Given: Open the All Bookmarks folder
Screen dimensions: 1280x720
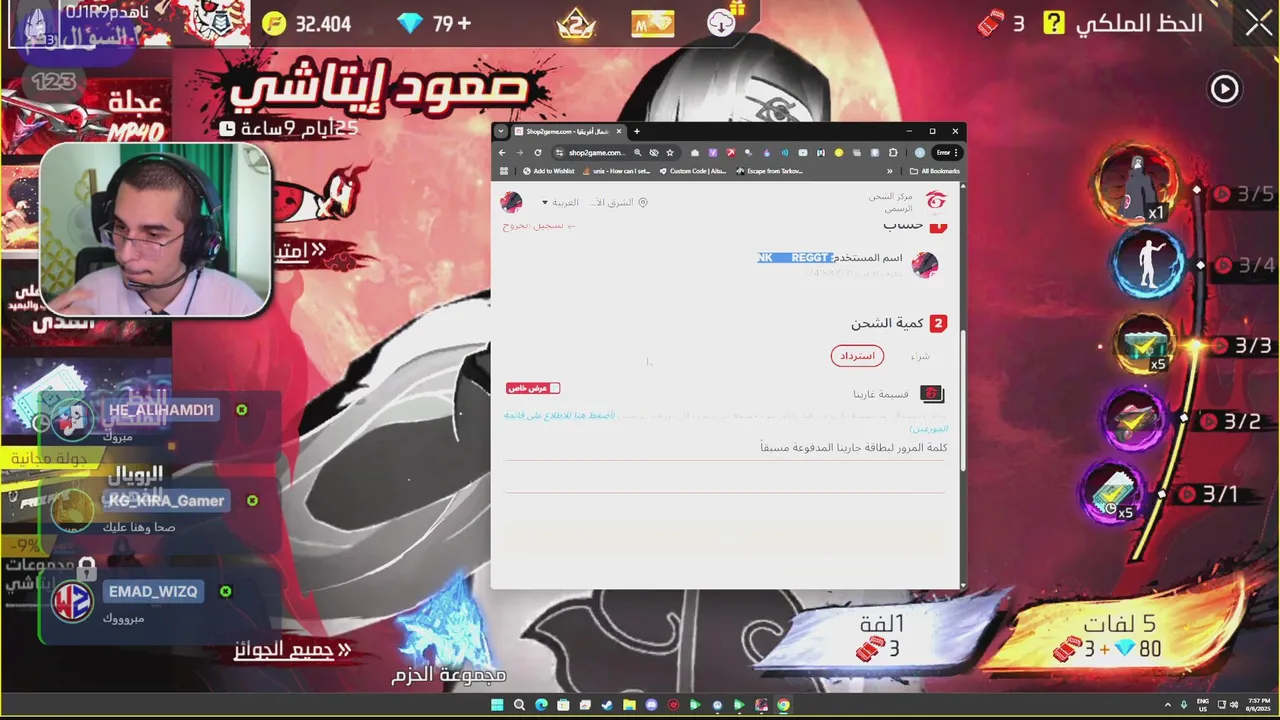Looking at the screenshot, I should coord(935,171).
